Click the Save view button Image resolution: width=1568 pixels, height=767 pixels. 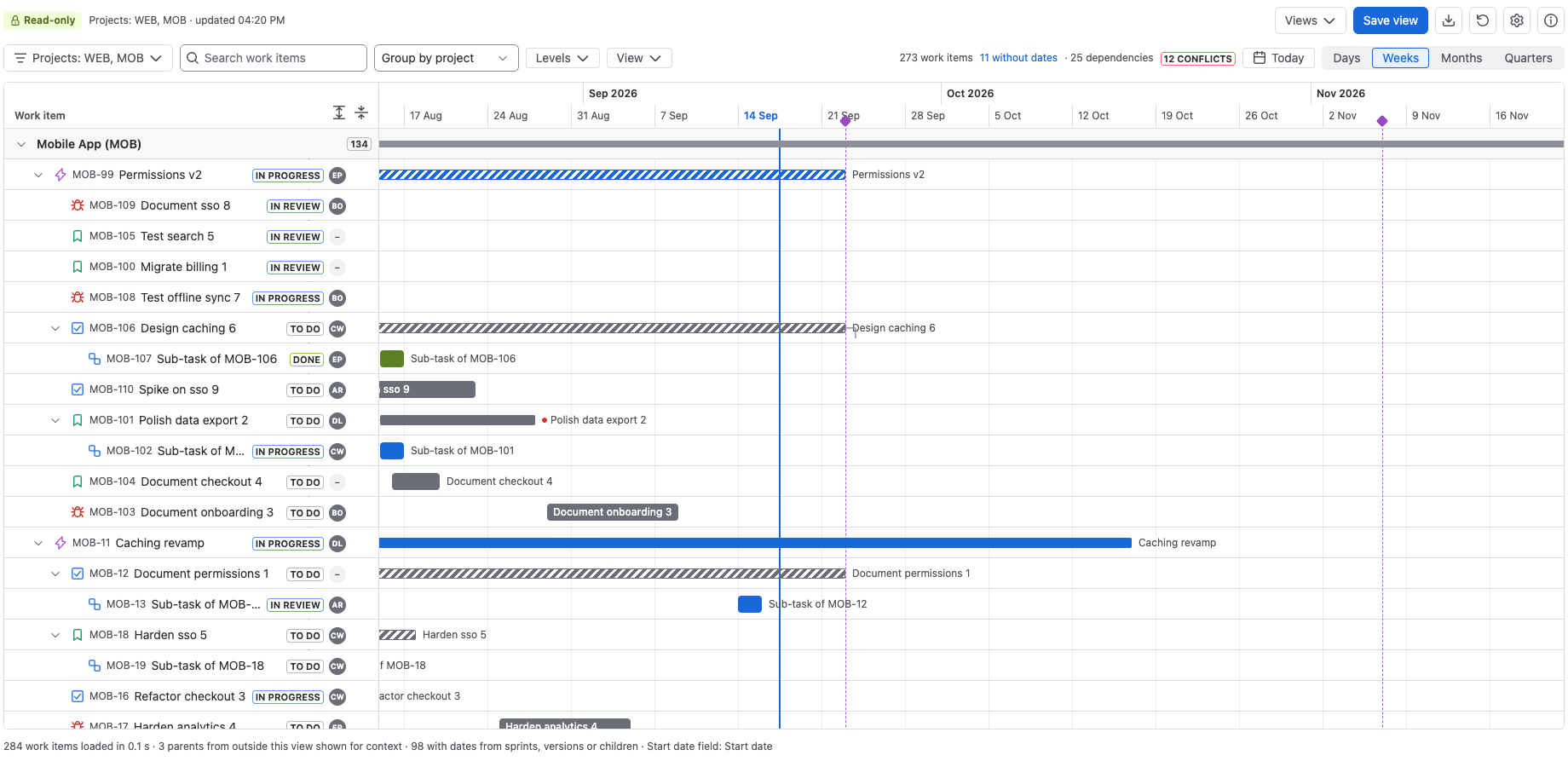pos(1391,20)
